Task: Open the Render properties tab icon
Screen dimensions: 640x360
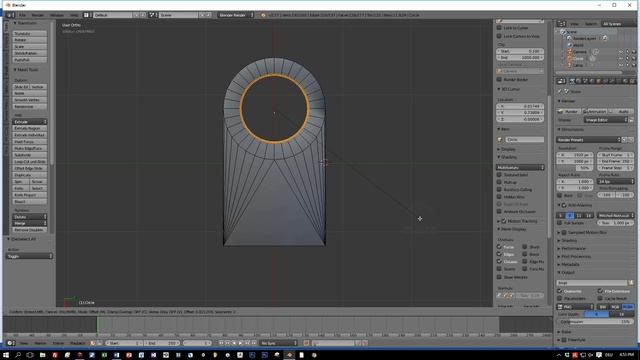Action: tap(572, 81)
